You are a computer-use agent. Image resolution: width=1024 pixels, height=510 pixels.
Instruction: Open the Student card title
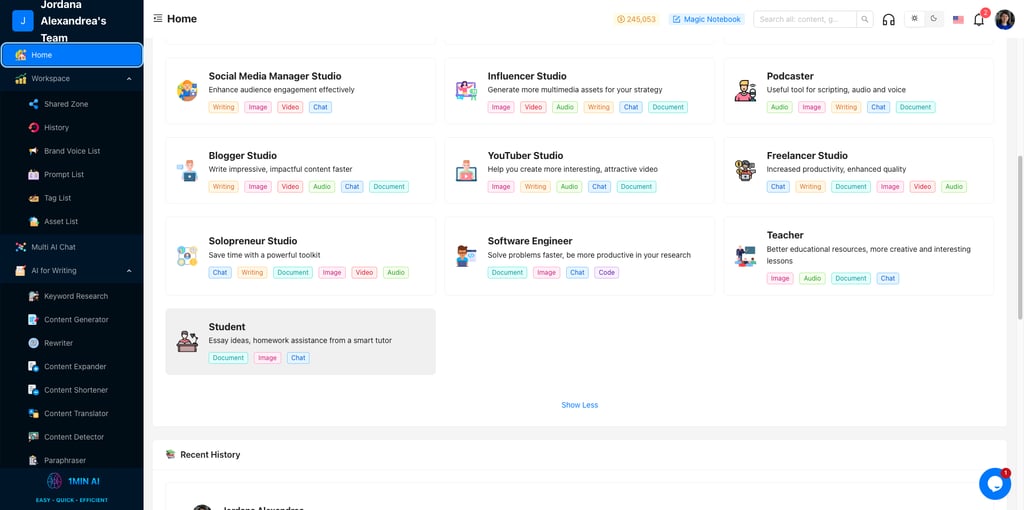pos(227,327)
